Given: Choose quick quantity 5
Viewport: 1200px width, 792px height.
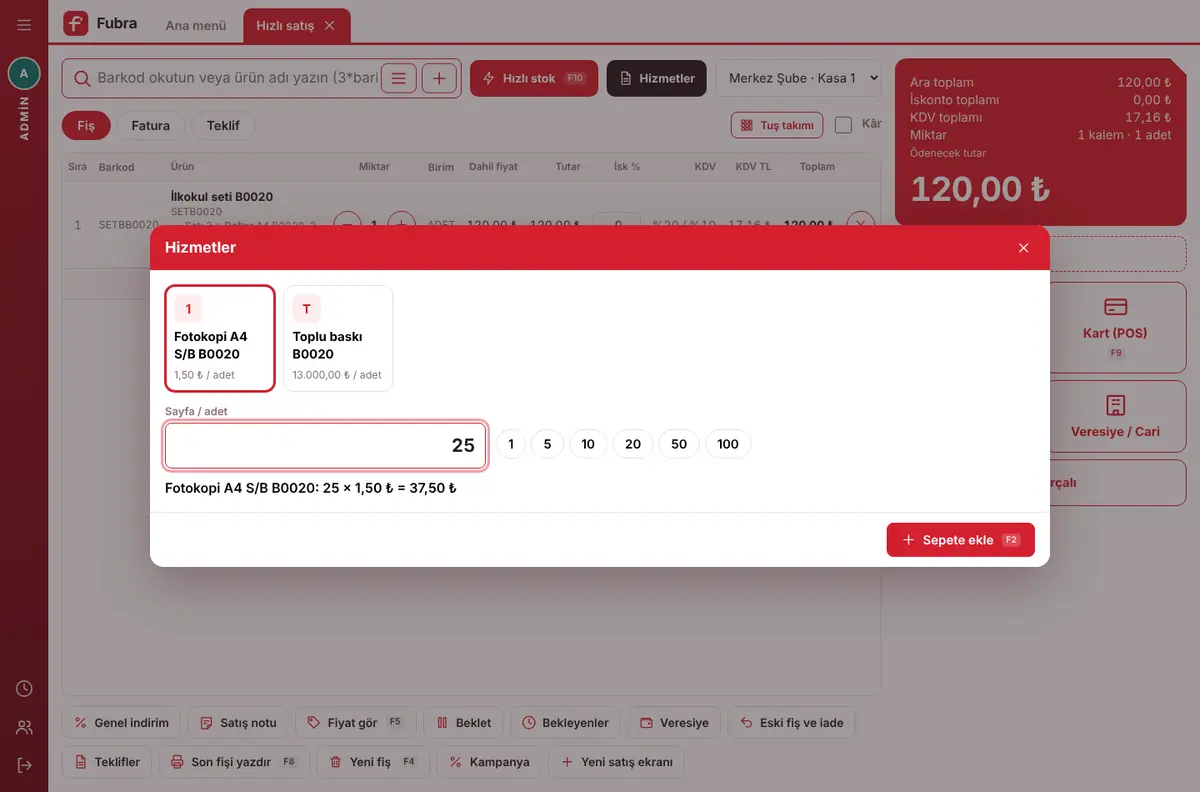Looking at the screenshot, I should [x=547, y=444].
